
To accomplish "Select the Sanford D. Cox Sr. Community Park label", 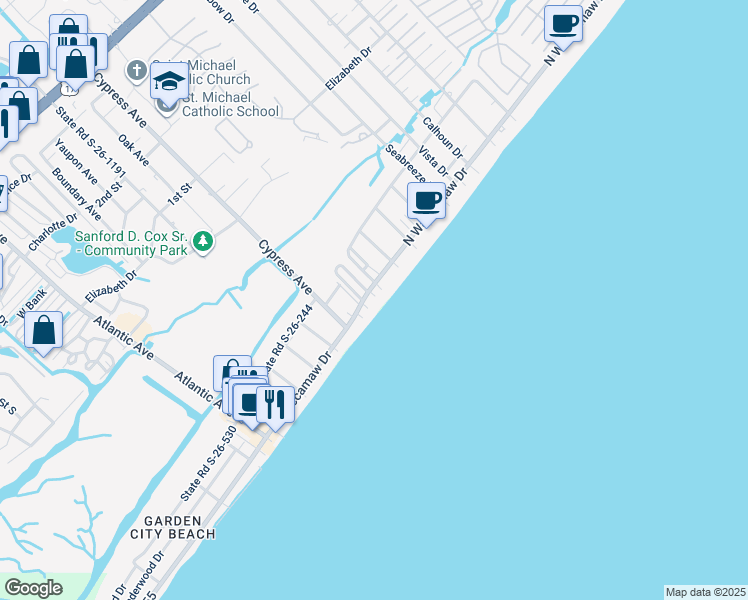I will [x=131, y=243].
